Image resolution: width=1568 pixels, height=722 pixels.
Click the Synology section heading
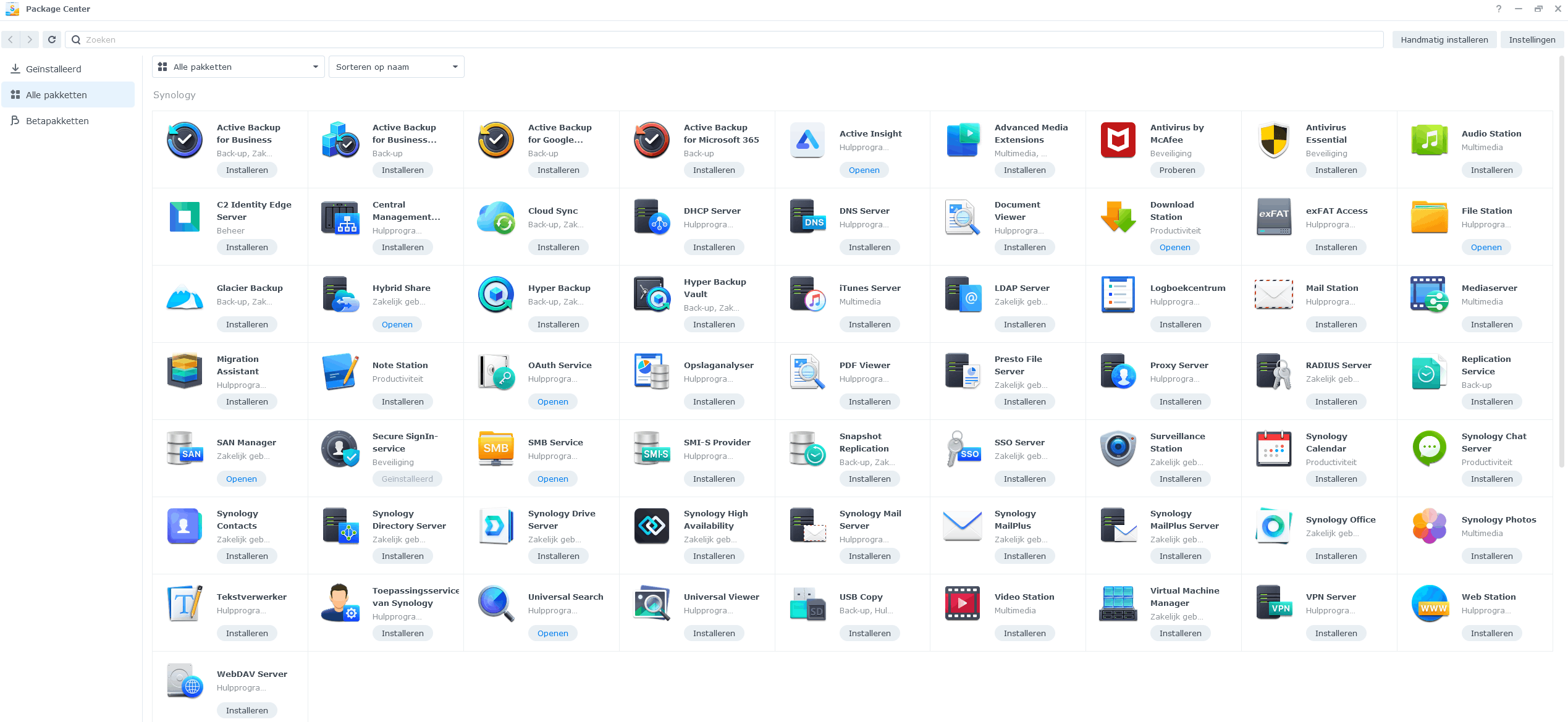174,95
